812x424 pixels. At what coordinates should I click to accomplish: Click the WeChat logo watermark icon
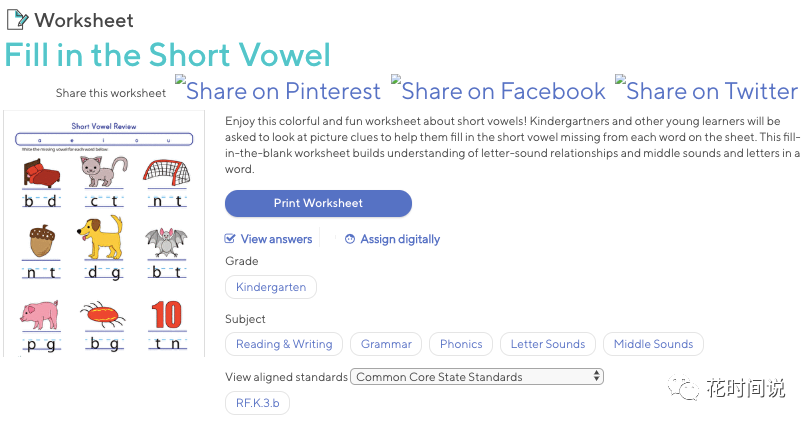683,388
